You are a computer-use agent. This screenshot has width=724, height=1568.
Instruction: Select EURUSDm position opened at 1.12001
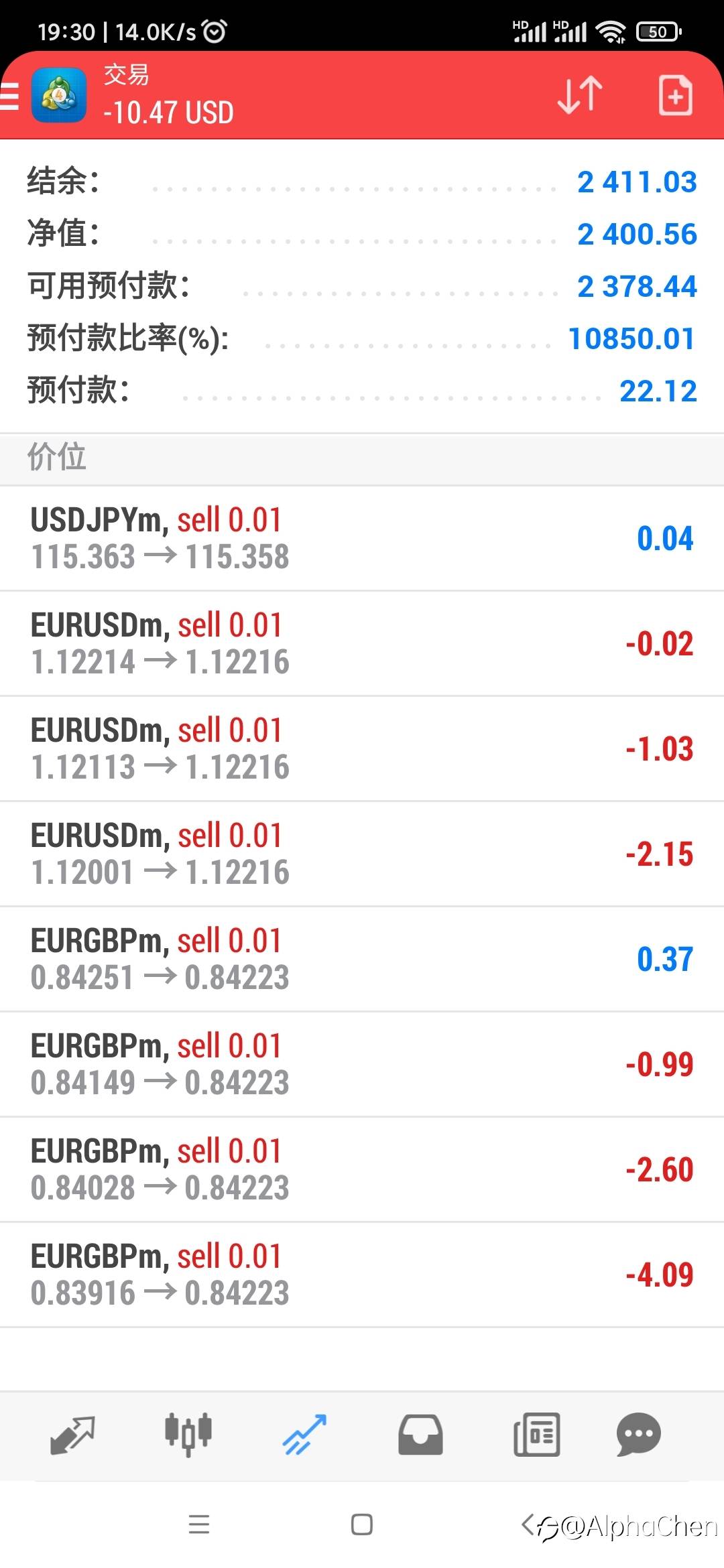click(x=362, y=854)
